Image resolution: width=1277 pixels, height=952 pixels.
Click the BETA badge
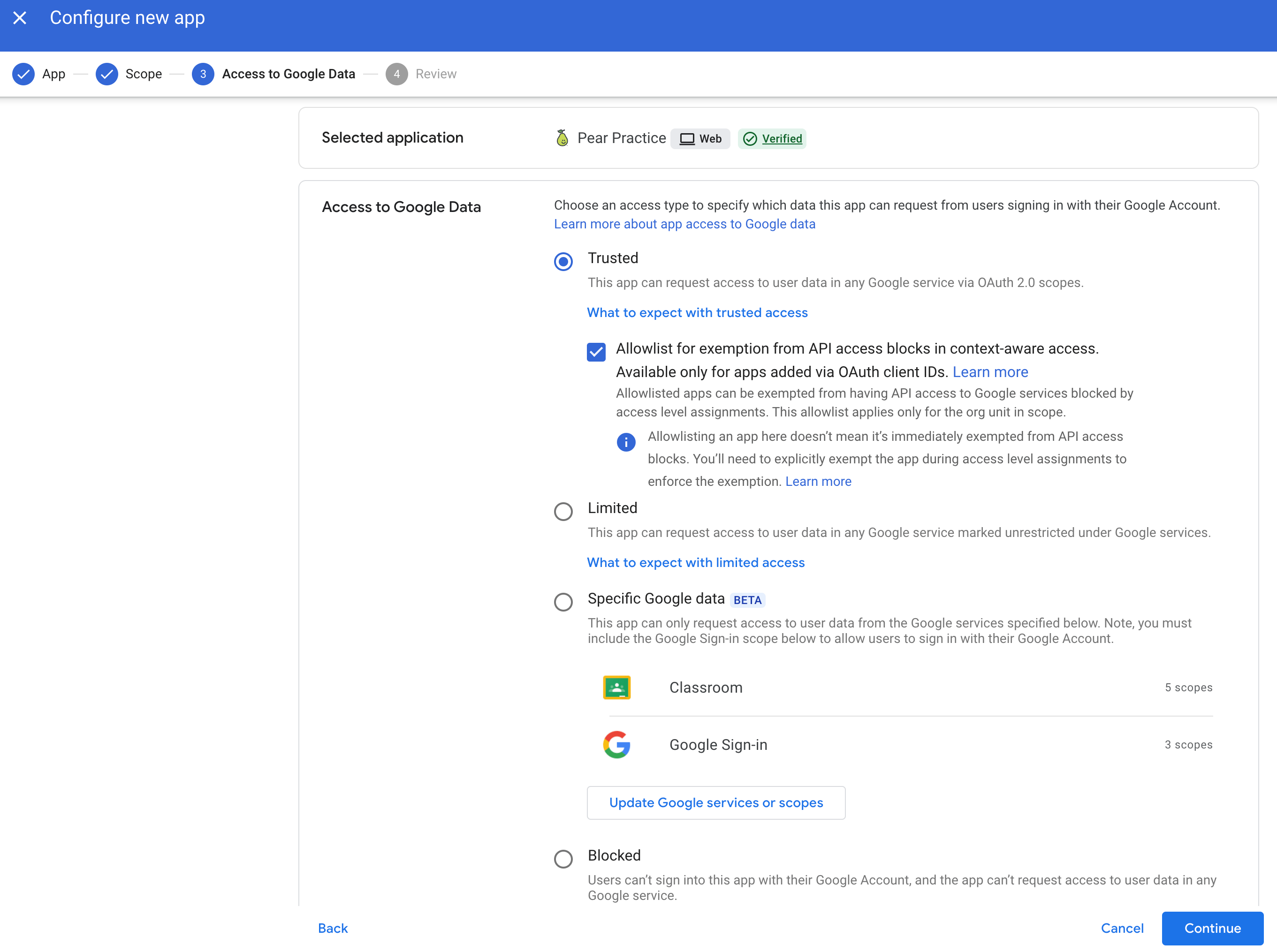747,600
